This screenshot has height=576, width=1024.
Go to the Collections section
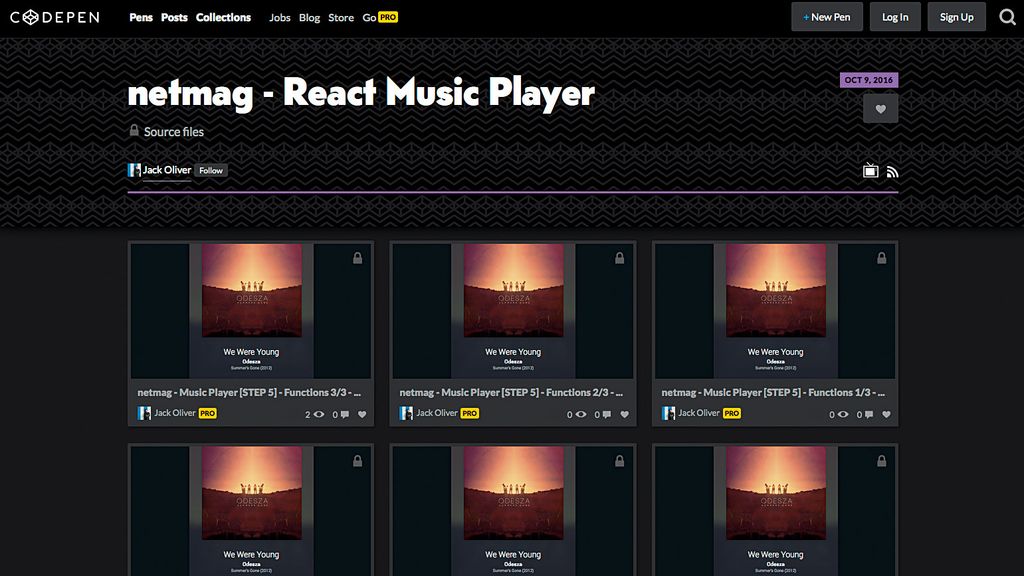pyautogui.click(x=223, y=17)
